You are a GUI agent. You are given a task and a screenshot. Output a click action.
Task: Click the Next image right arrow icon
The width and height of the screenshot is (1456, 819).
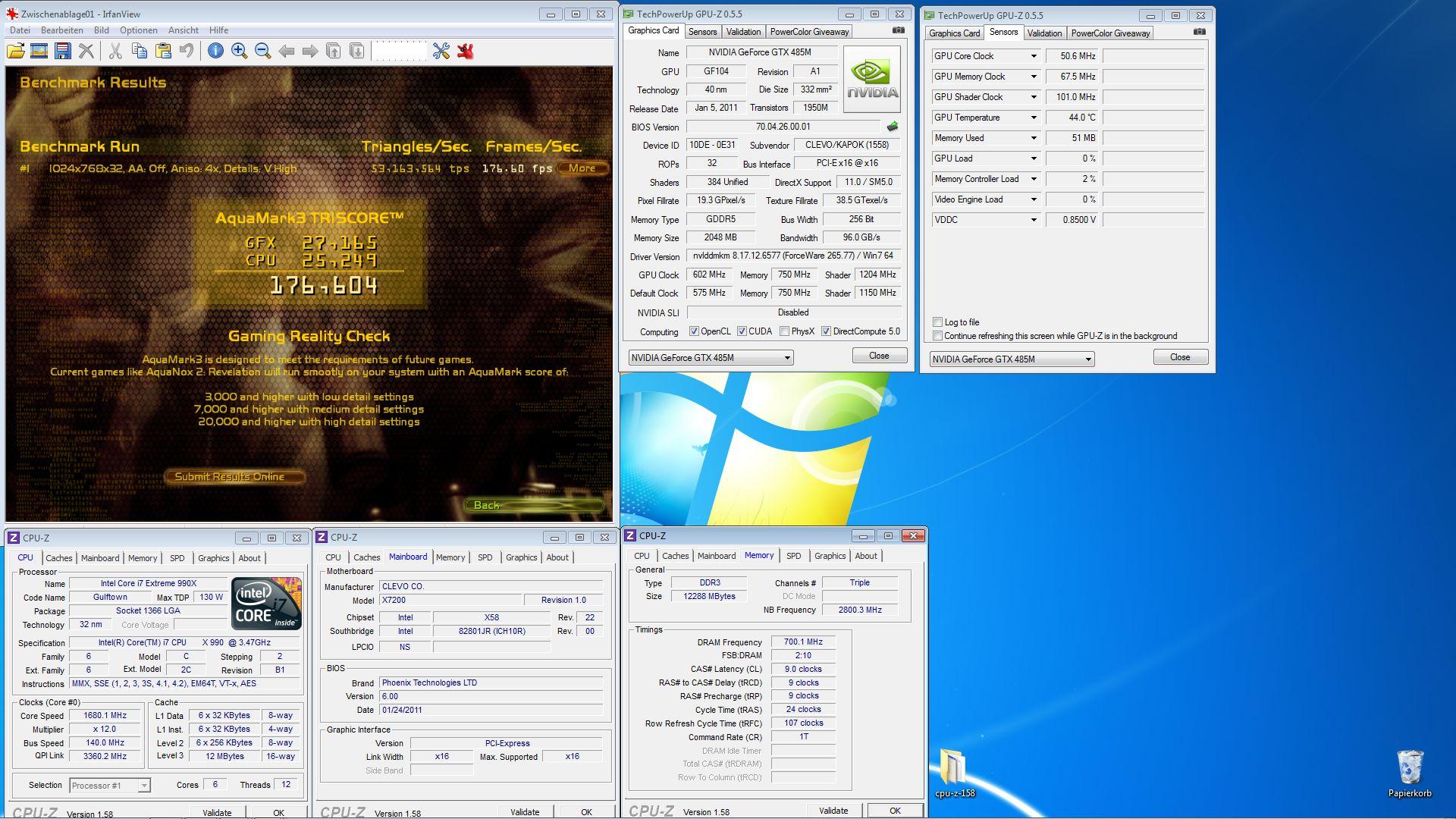click(310, 51)
